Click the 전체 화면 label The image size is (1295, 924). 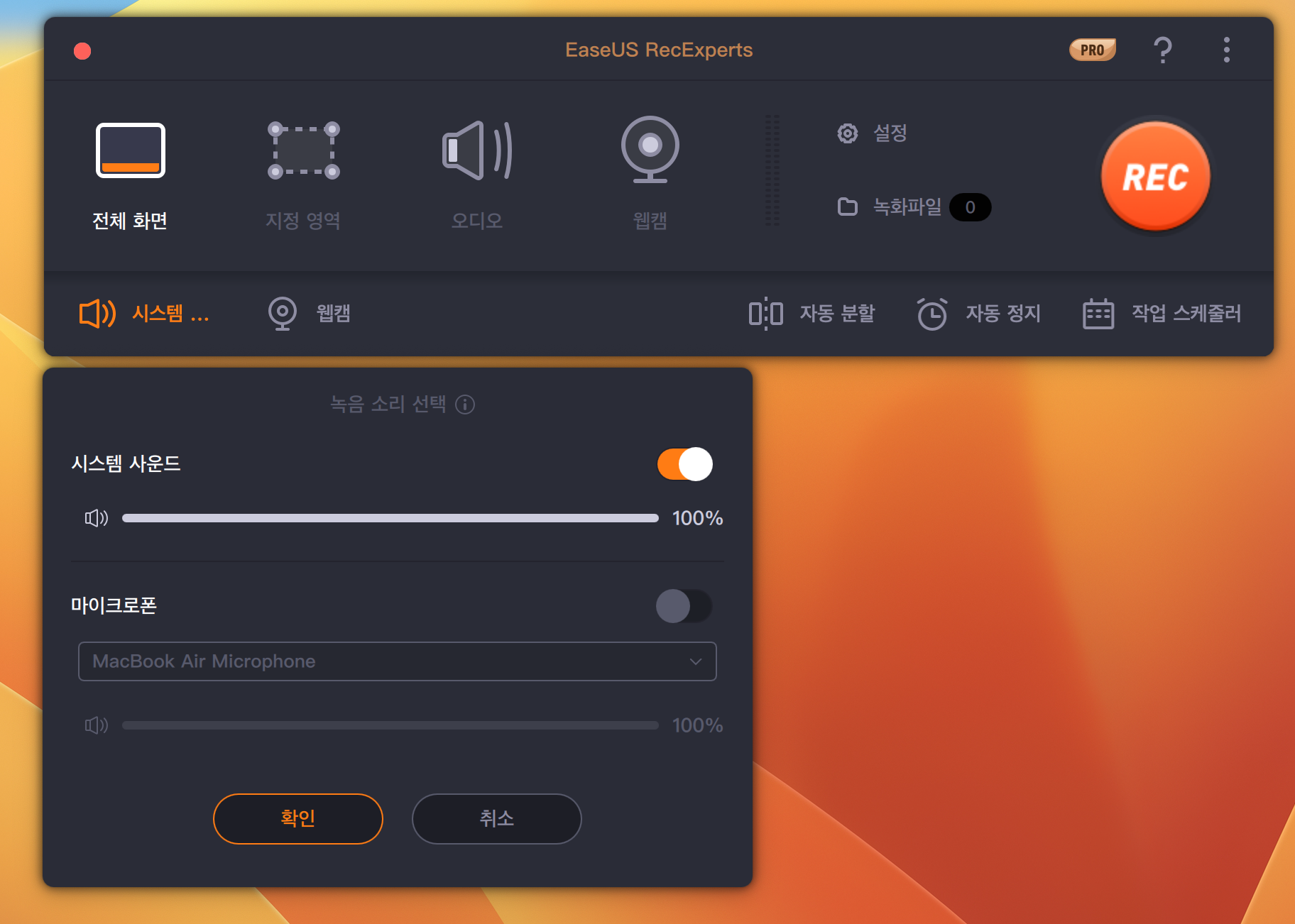tap(130, 221)
